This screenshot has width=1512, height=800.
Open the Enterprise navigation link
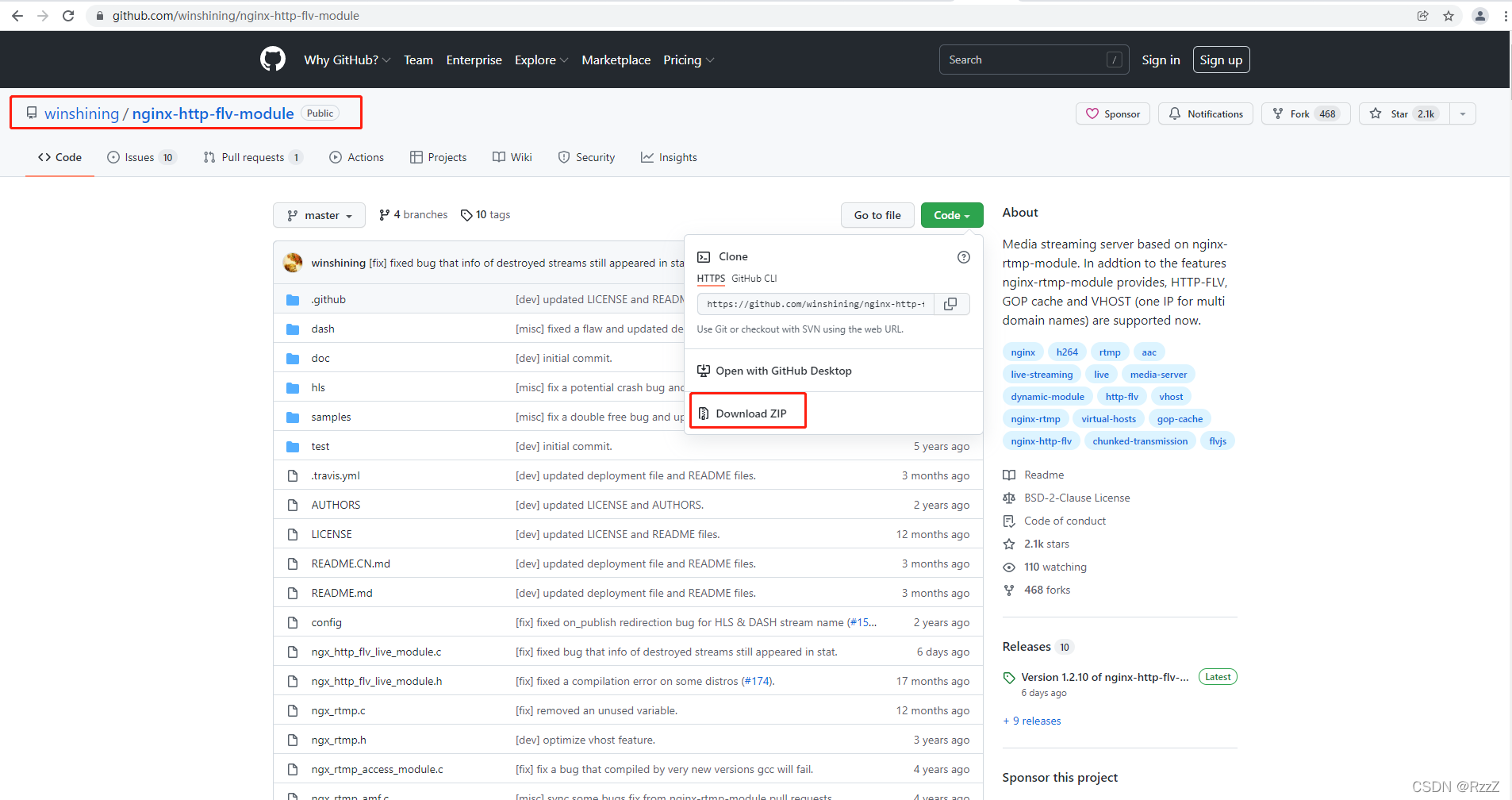[x=474, y=60]
